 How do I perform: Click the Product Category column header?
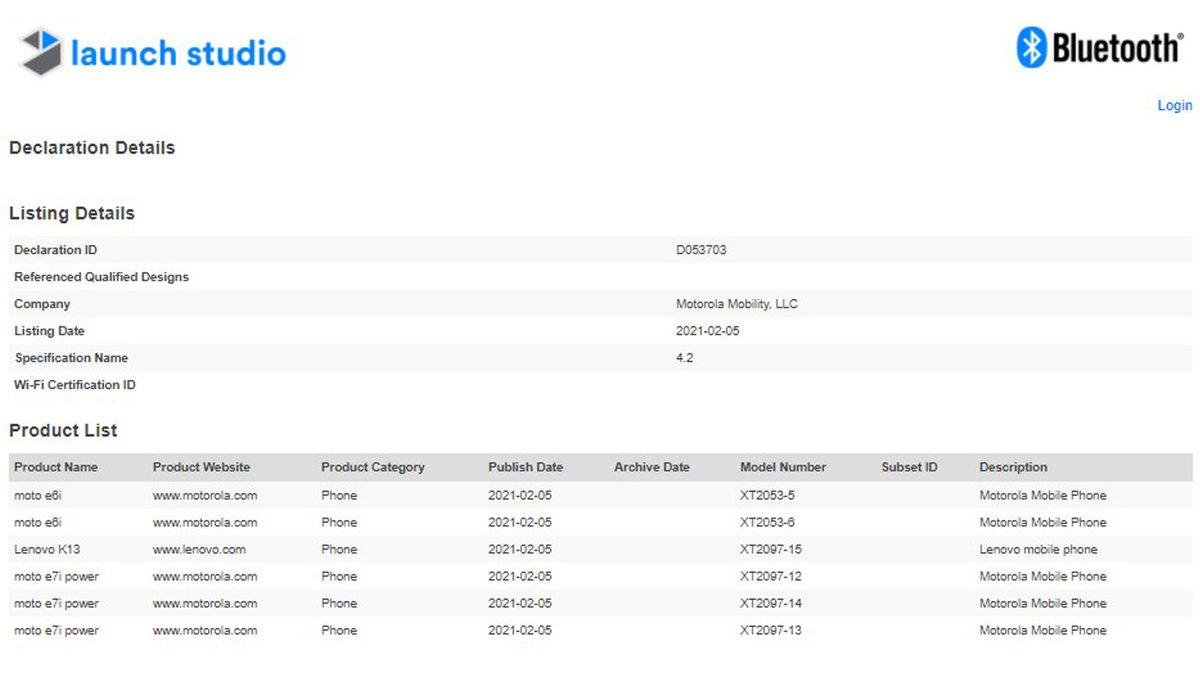[x=373, y=467]
